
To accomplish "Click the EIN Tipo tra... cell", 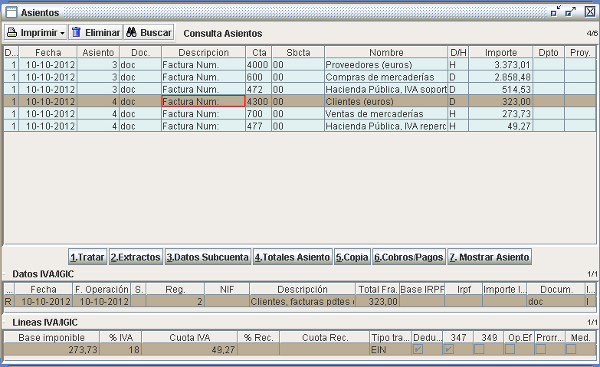I will 390,349.
